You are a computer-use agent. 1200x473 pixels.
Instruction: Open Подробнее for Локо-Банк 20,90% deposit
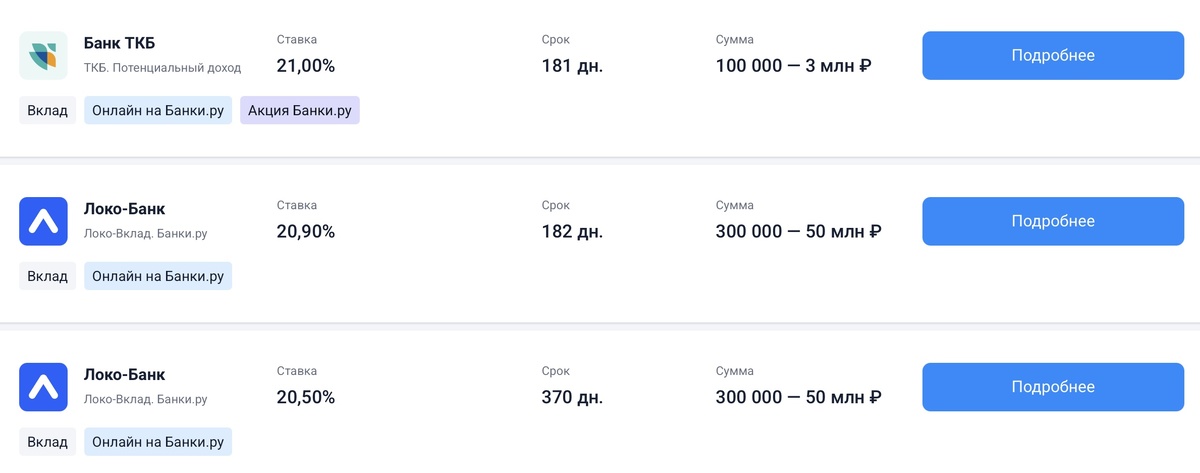1052,221
